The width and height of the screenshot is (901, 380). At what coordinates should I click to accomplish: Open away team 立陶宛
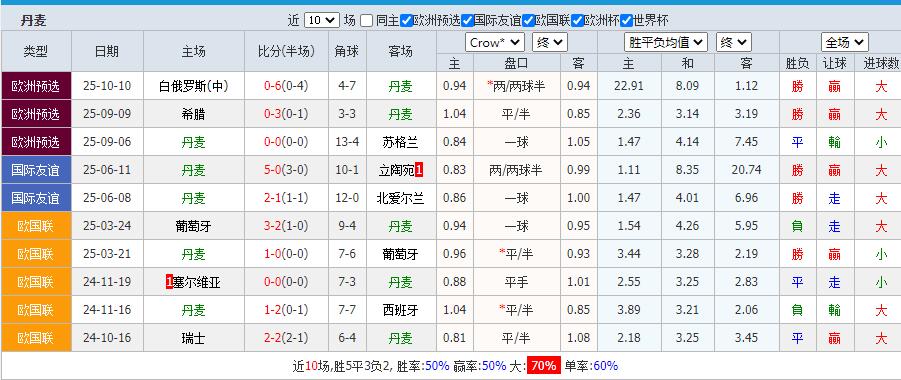point(396,170)
